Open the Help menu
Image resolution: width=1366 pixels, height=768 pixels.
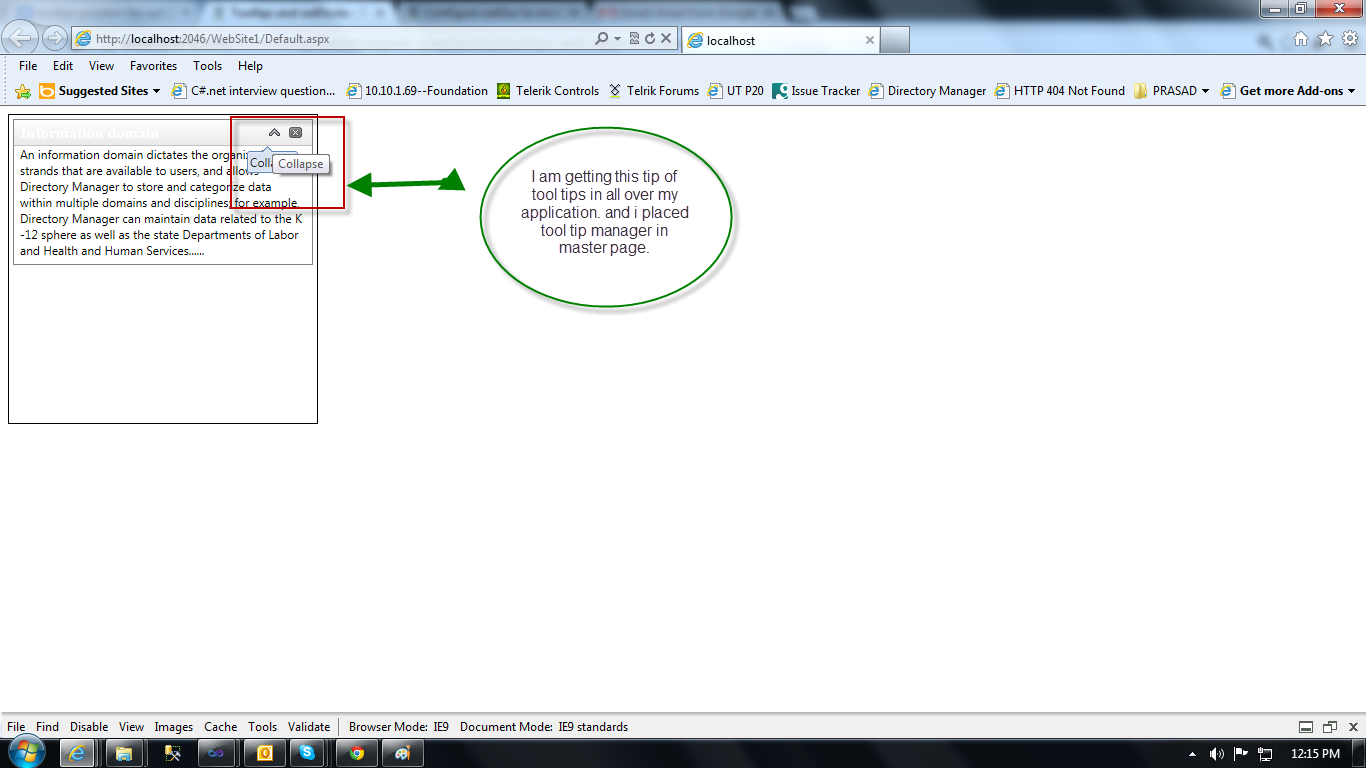(250, 66)
